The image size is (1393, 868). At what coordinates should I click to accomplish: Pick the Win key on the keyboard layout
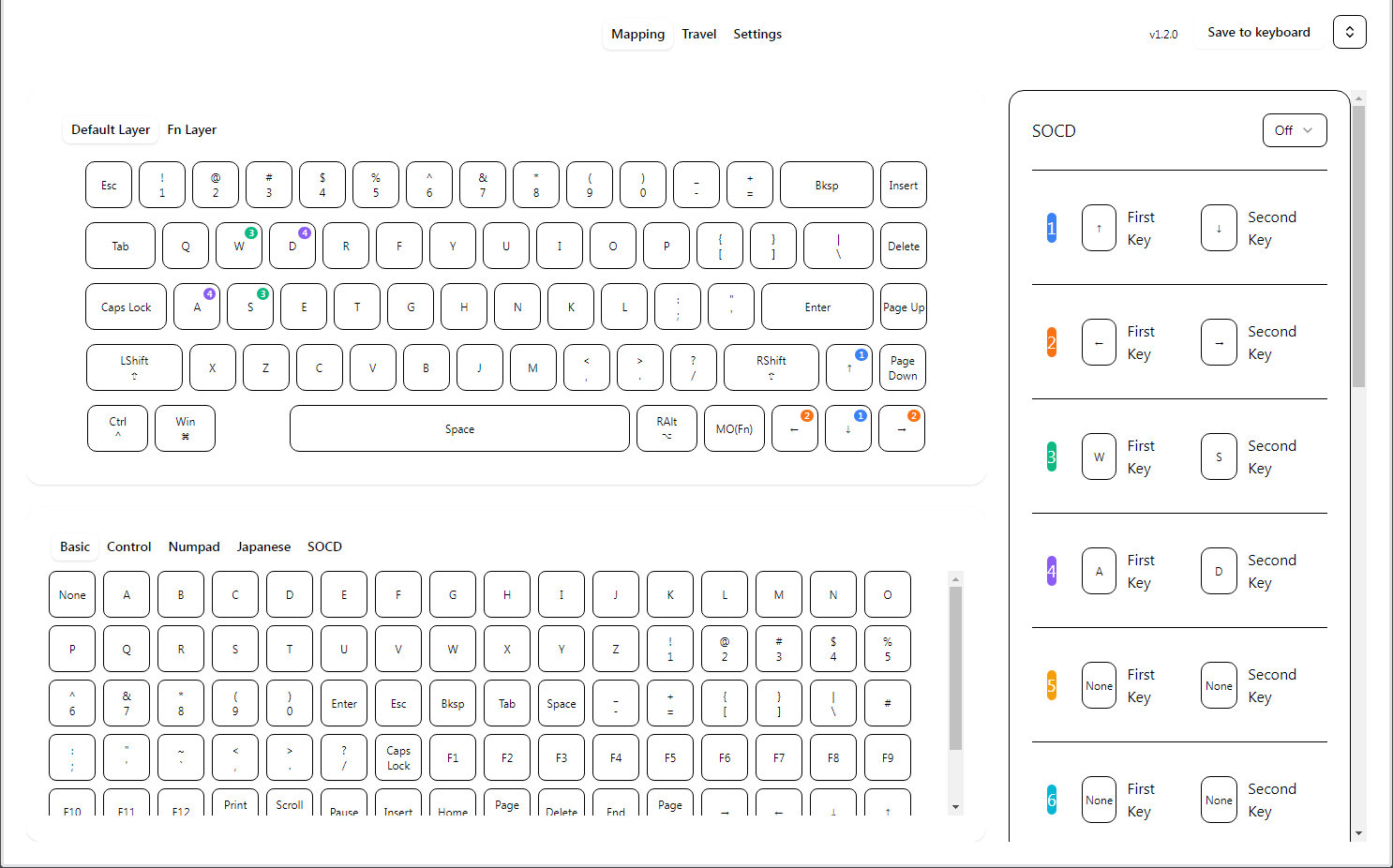pyautogui.click(x=185, y=428)
